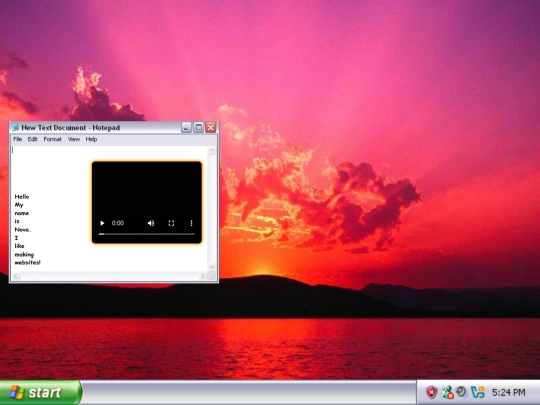Play the video in the Notepad window

(x=102, y=223)
